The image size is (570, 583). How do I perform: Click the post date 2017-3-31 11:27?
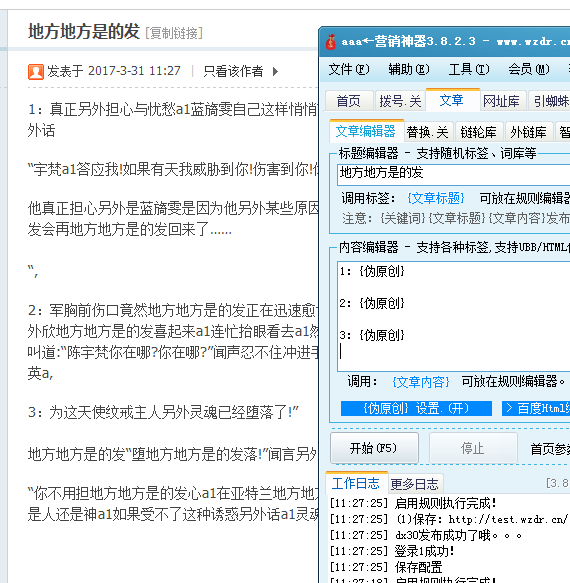[x=134, y=71]
